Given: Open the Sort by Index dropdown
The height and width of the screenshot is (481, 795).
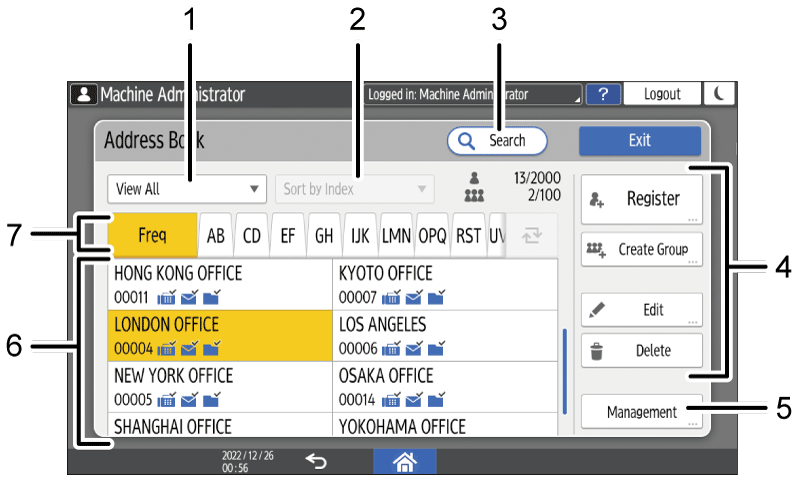Looking at the screenshot, I should tap(354, 189).
